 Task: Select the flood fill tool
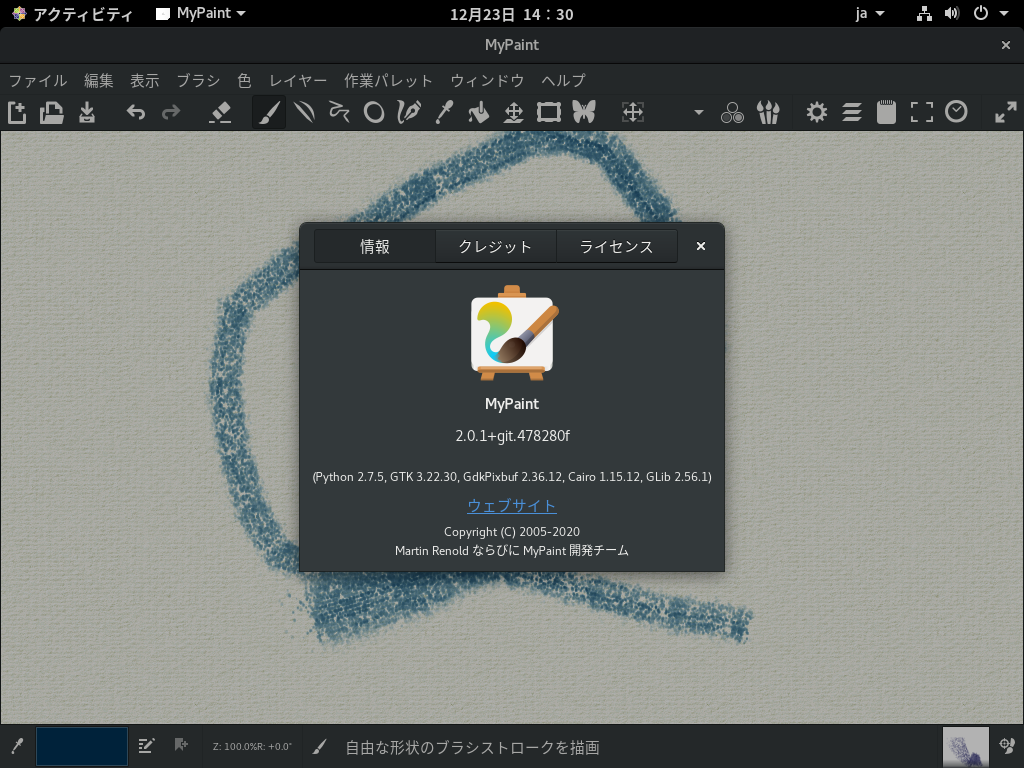tap(478, 112)
